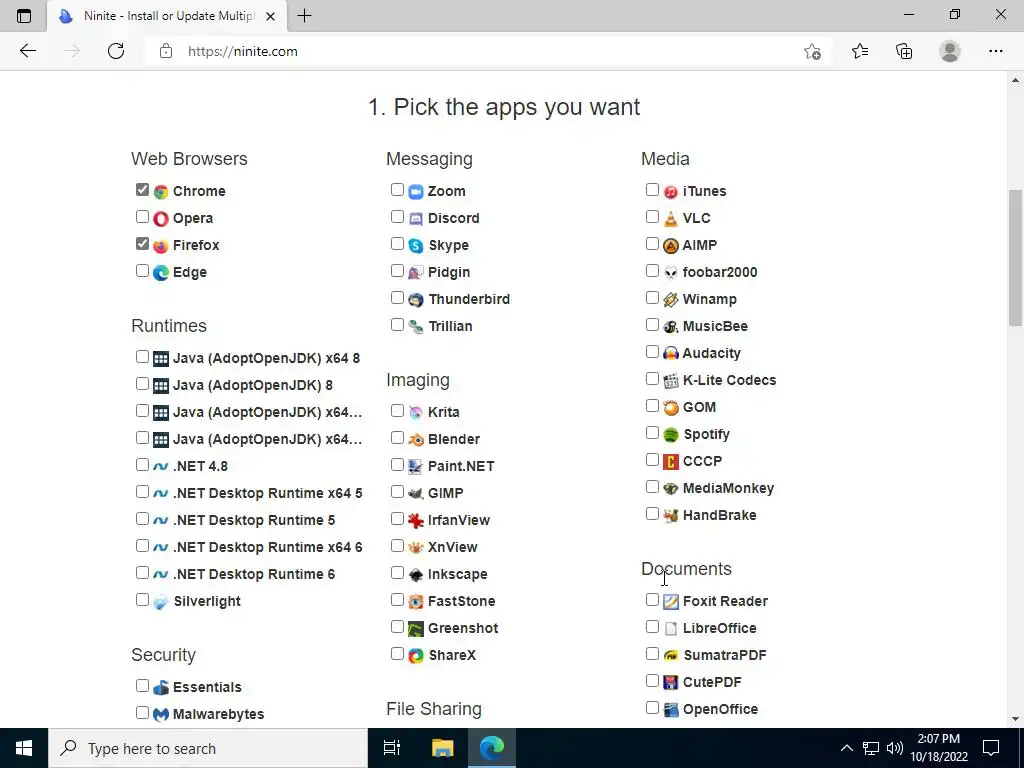Tick the MusicBee checkbox
The width and height of the screenshot is (1024, 768).
(x=652, y=325)
